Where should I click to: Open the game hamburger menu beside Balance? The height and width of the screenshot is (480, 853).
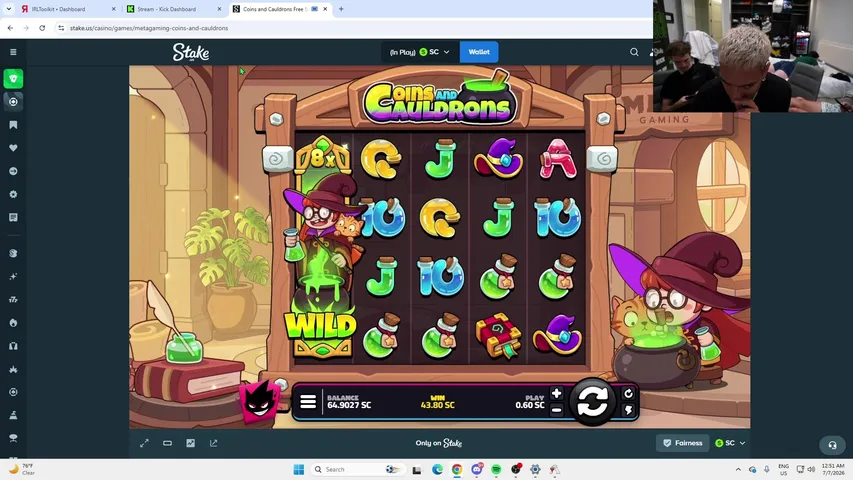[308, 402]
